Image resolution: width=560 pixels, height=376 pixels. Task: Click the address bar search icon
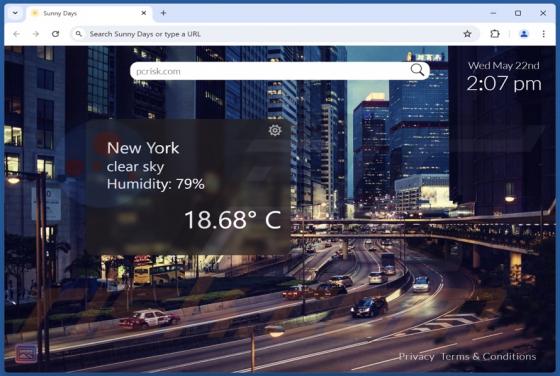tap(79, 34)
